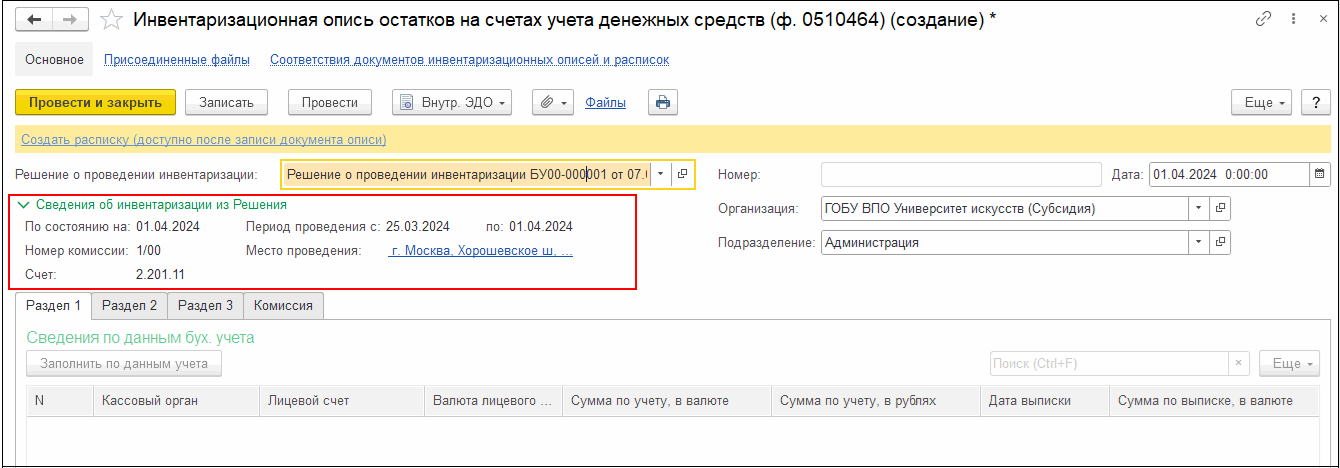
Task: Select the Раздел 3 tab
Action: click(205, 306)
